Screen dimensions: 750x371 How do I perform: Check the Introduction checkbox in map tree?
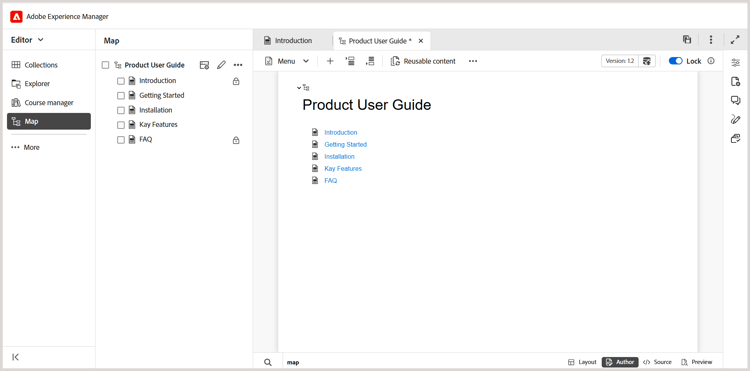121,81
